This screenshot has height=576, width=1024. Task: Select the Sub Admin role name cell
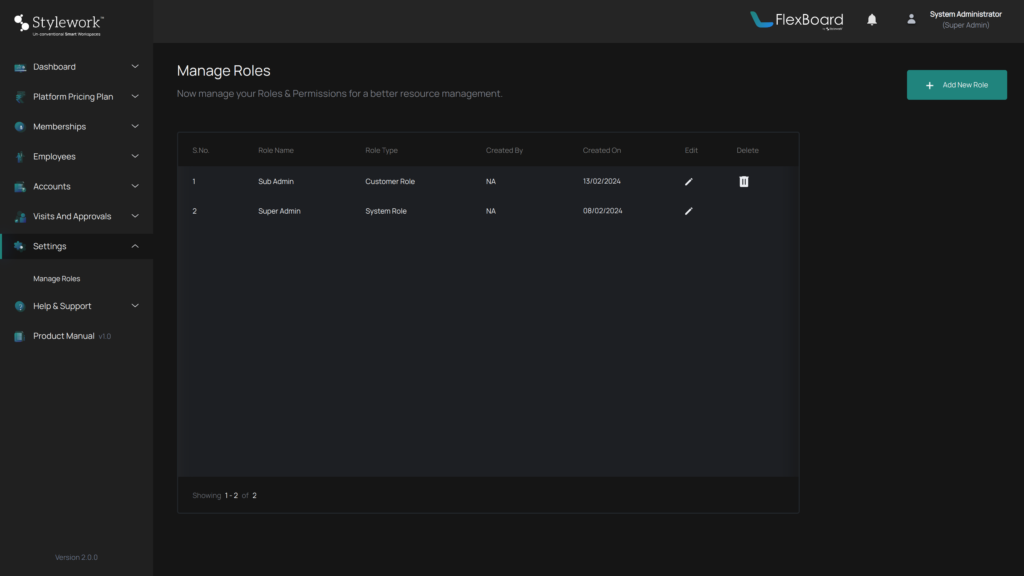[x=276, y=182]
